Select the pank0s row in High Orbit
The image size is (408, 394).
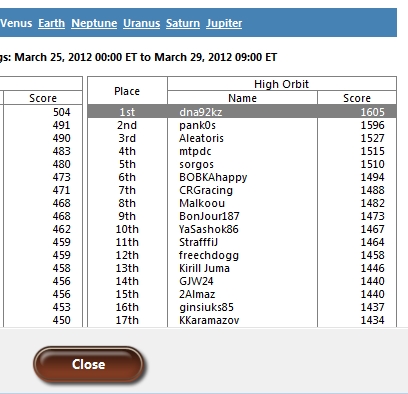click(x=242, y=125)
